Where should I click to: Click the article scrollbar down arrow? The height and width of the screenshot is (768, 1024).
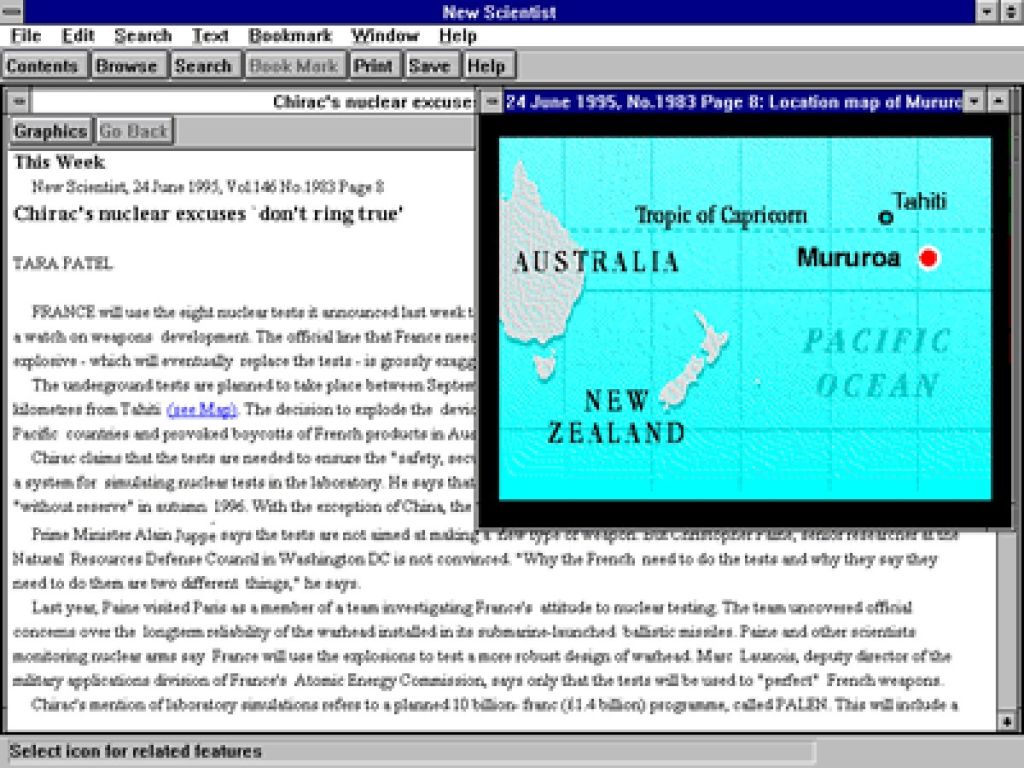[1007, 721]
